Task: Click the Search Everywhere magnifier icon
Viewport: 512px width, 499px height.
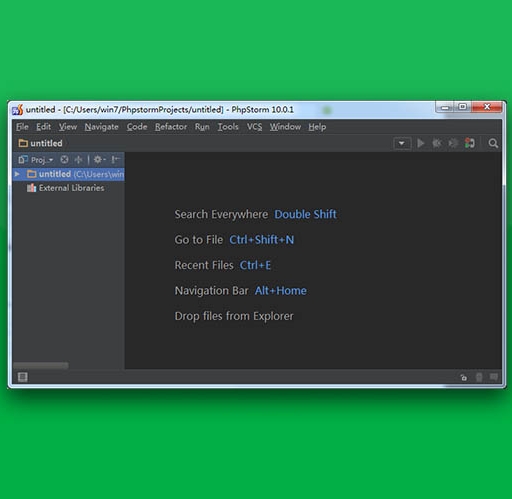Action: pos(493,143)
